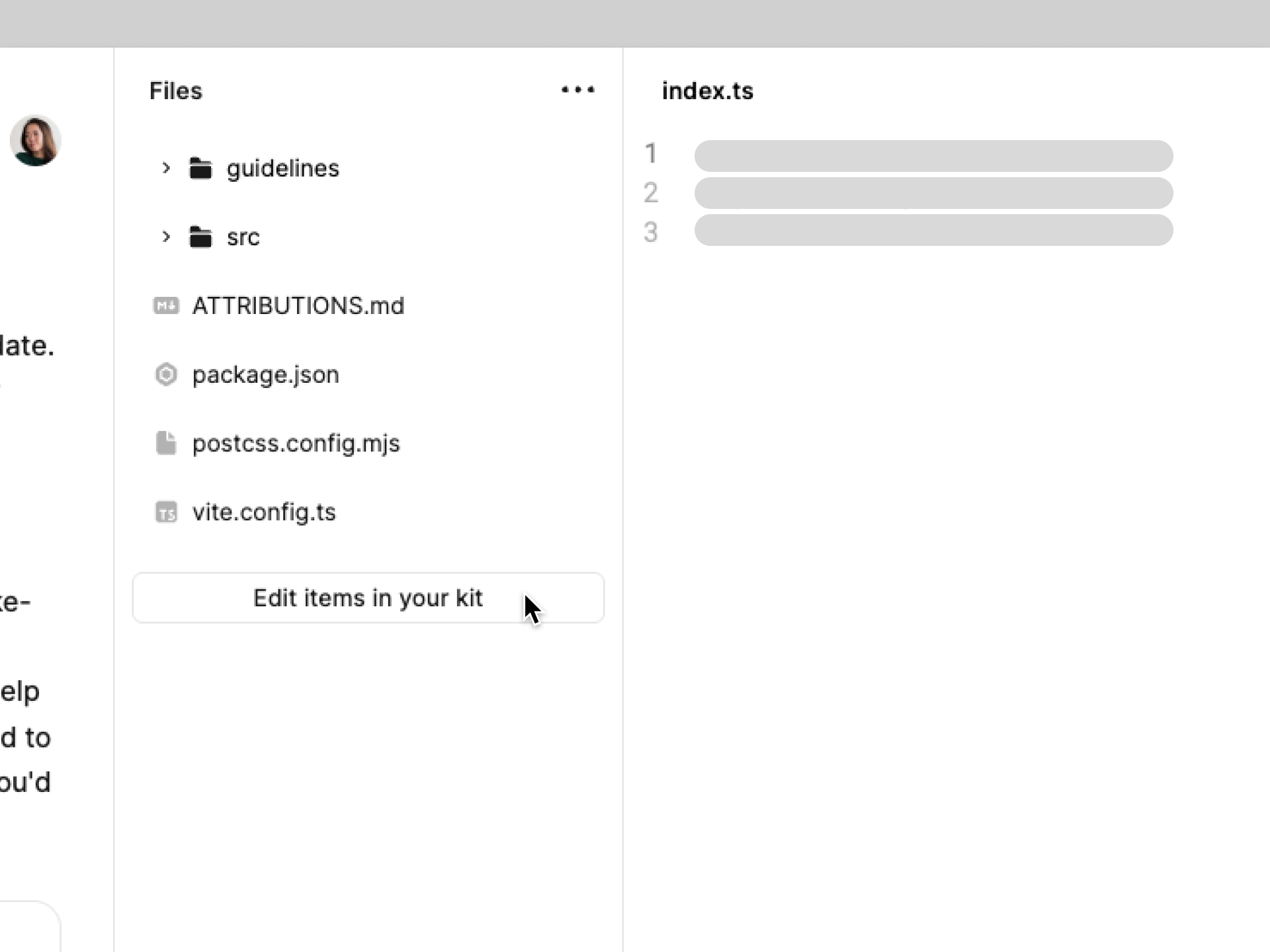Expand the guidelines folder

click(x=165, y=168)
